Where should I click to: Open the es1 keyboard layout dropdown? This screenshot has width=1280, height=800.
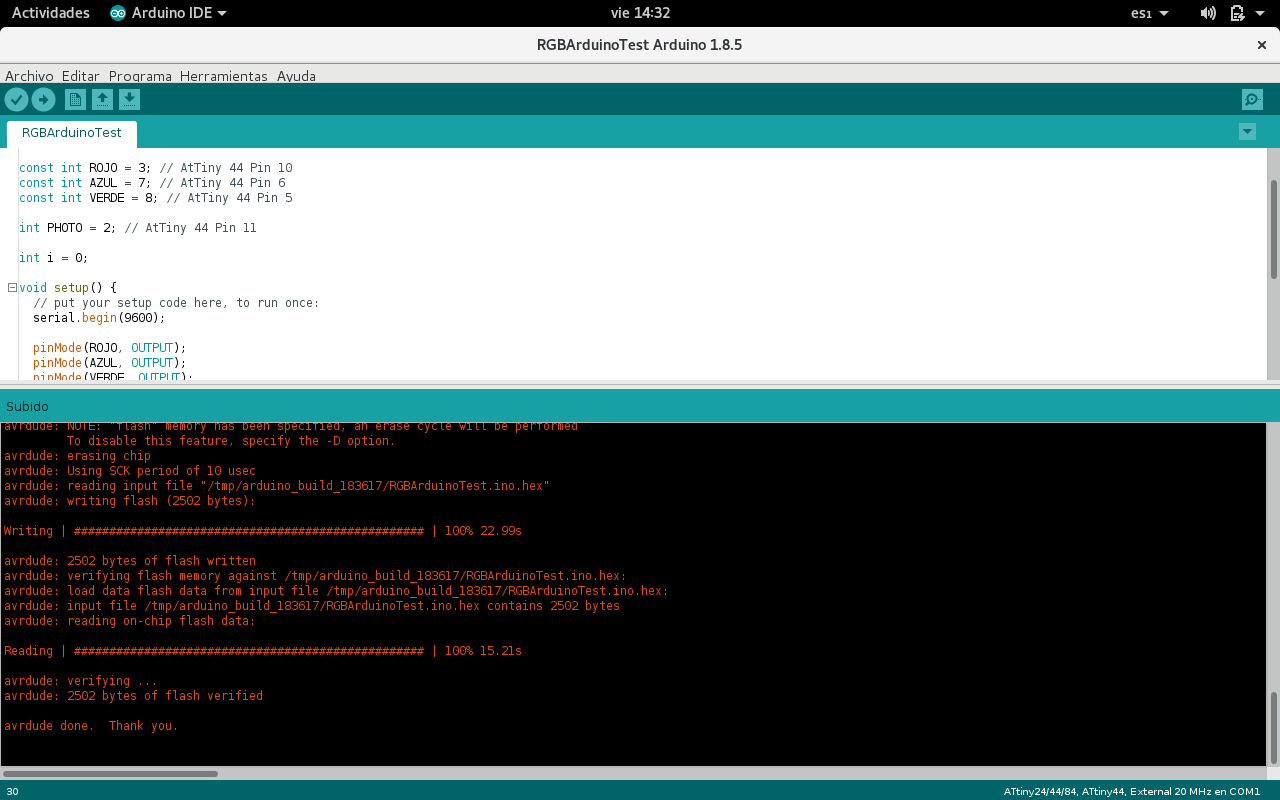(x=1150, y=13)
